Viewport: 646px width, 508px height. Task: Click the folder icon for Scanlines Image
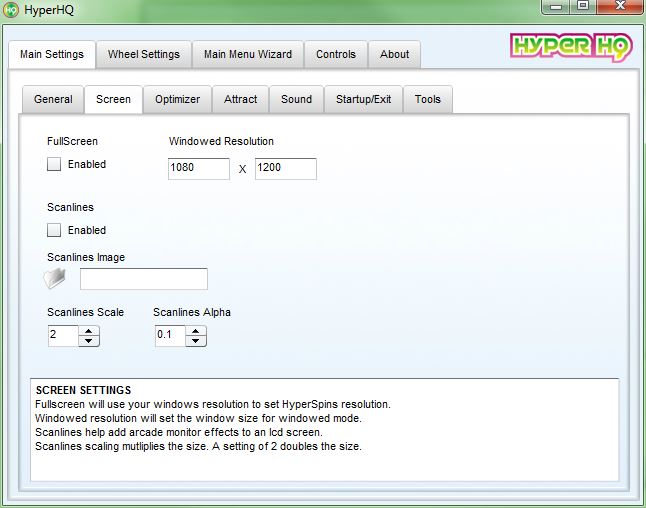point(56,279)
